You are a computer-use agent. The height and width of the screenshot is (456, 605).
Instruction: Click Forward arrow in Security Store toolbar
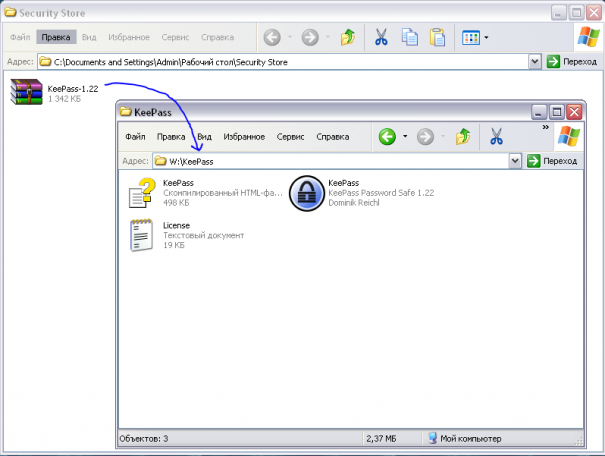310,37
